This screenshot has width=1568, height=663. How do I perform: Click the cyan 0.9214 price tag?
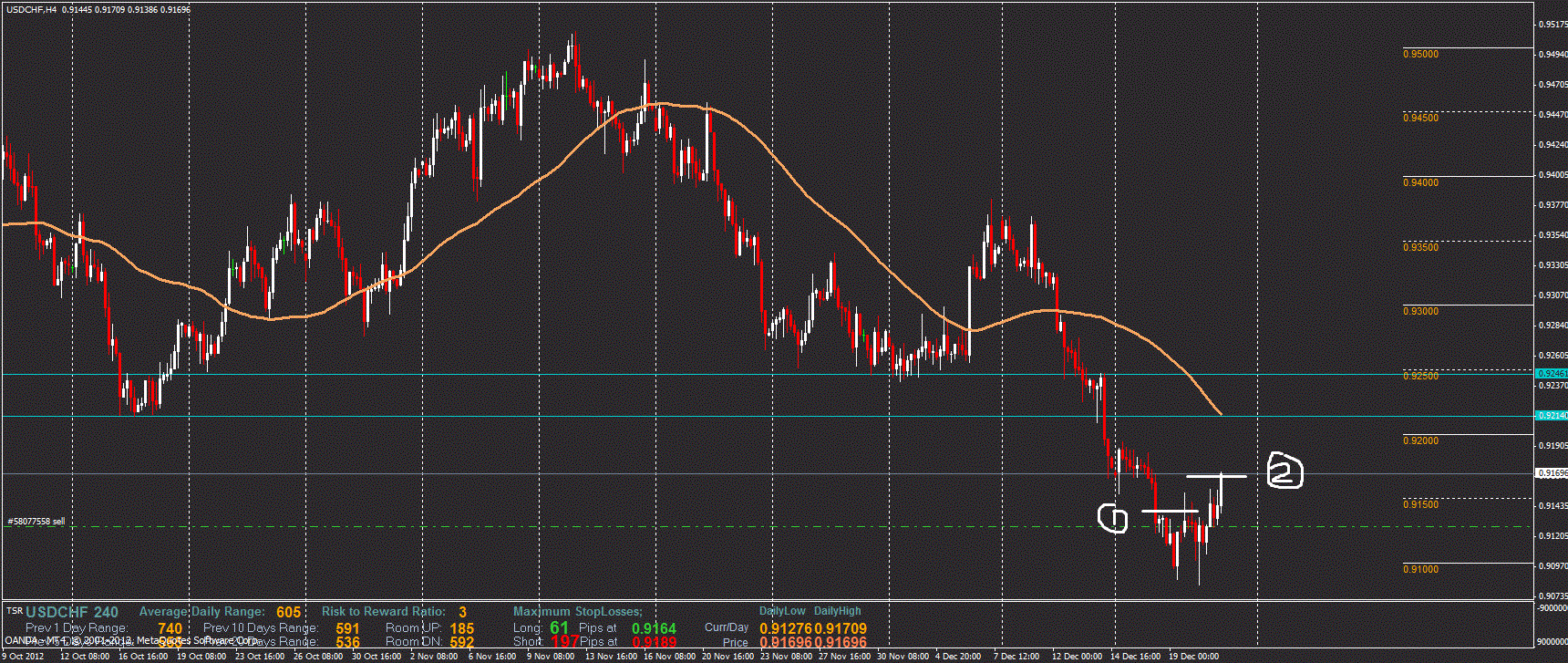(x=1552, y=416)
